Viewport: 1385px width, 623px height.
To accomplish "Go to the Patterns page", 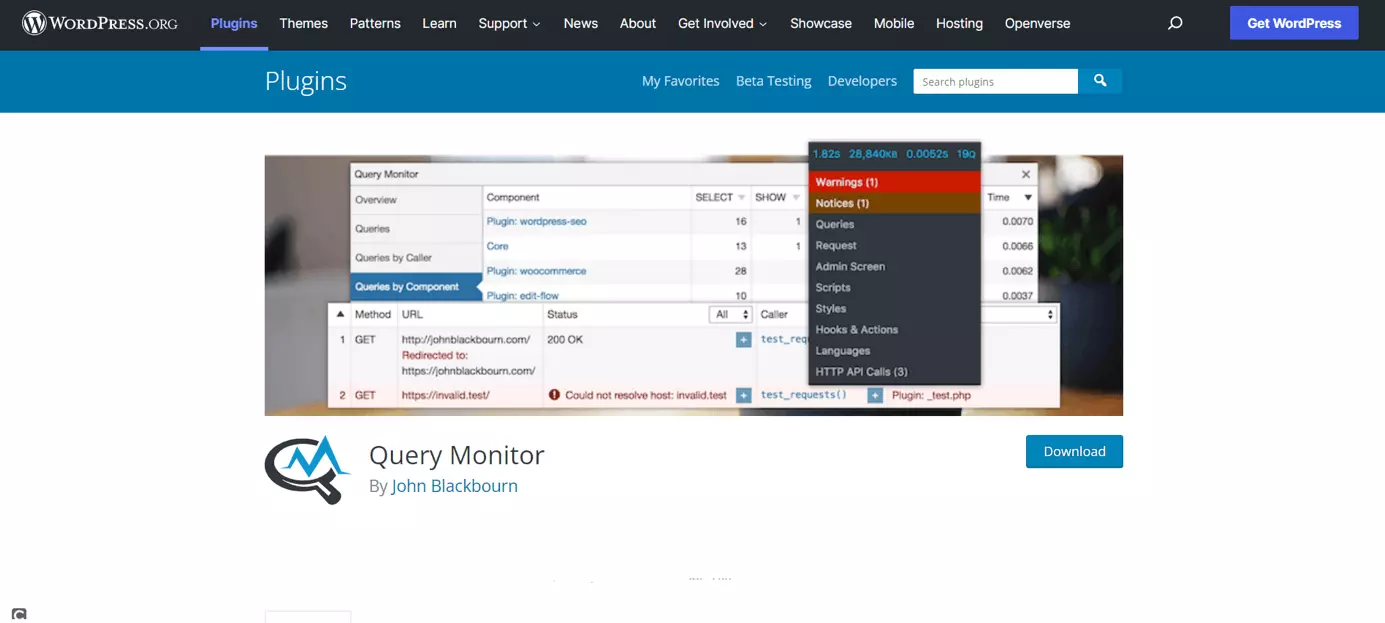I will [x=375, y=23].
